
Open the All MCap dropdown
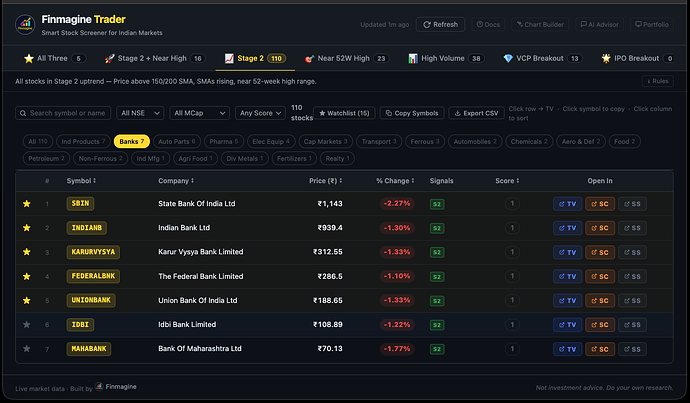(199, 113)
